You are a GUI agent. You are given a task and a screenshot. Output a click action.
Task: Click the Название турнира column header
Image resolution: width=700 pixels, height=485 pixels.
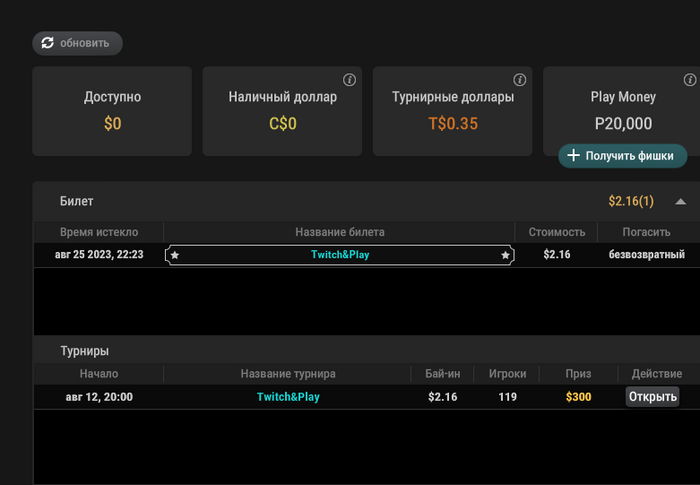(x=288, y=374)
